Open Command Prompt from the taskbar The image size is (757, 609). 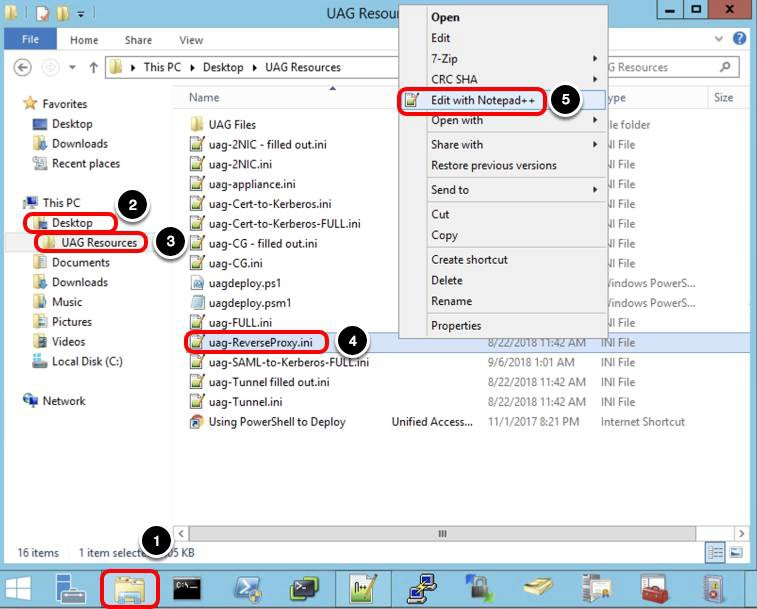point(187,589)
